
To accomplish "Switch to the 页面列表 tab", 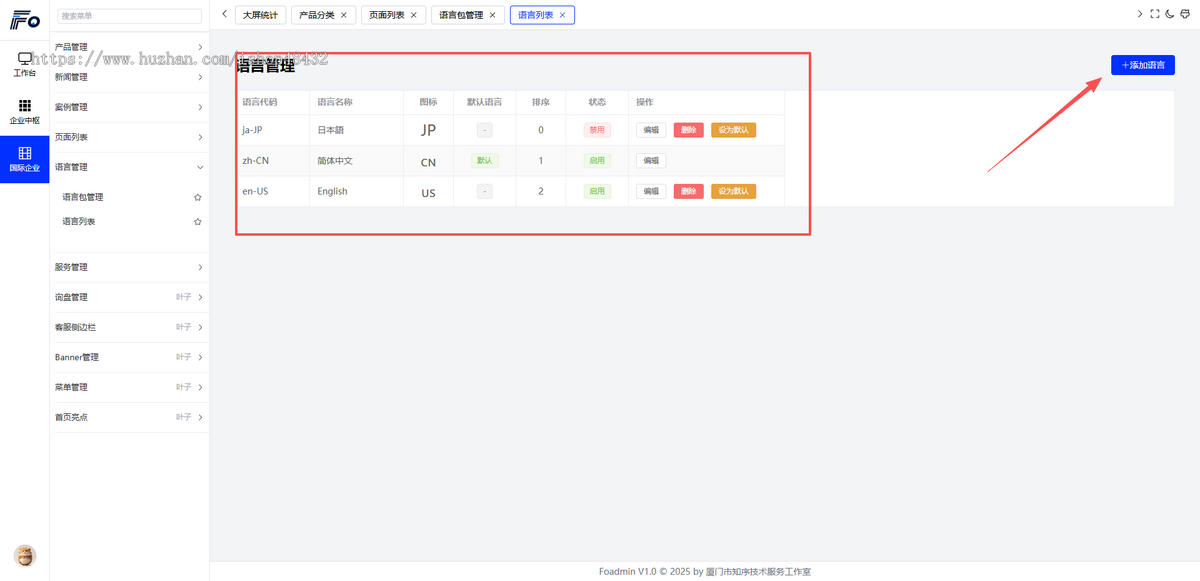I will point(386,15).
